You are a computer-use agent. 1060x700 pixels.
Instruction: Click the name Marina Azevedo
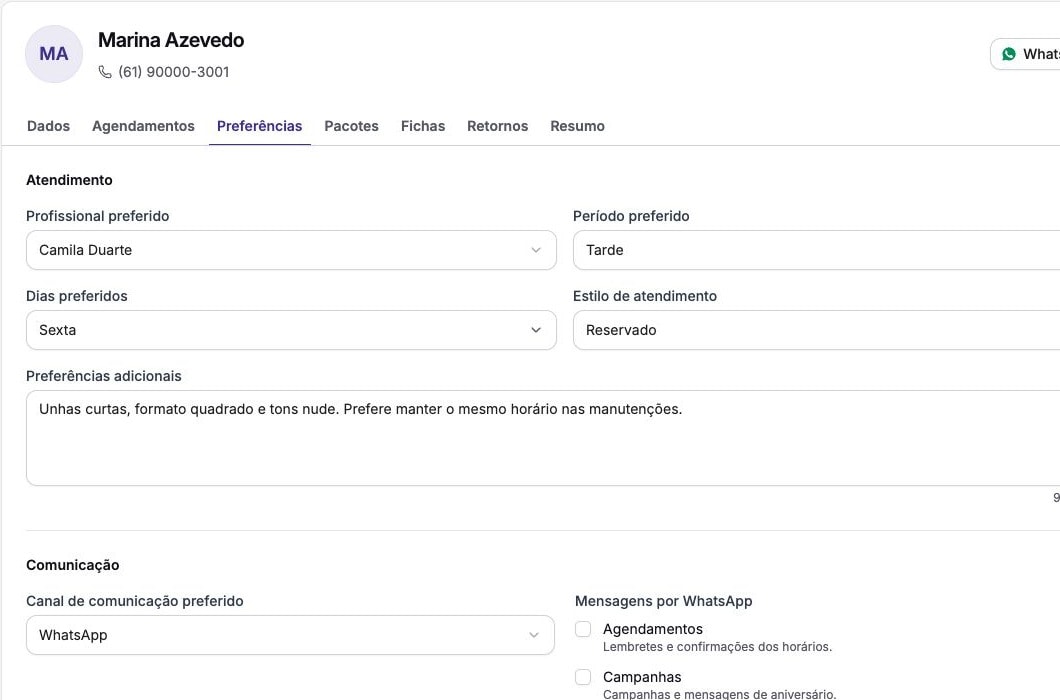click(x=171, y=40)
